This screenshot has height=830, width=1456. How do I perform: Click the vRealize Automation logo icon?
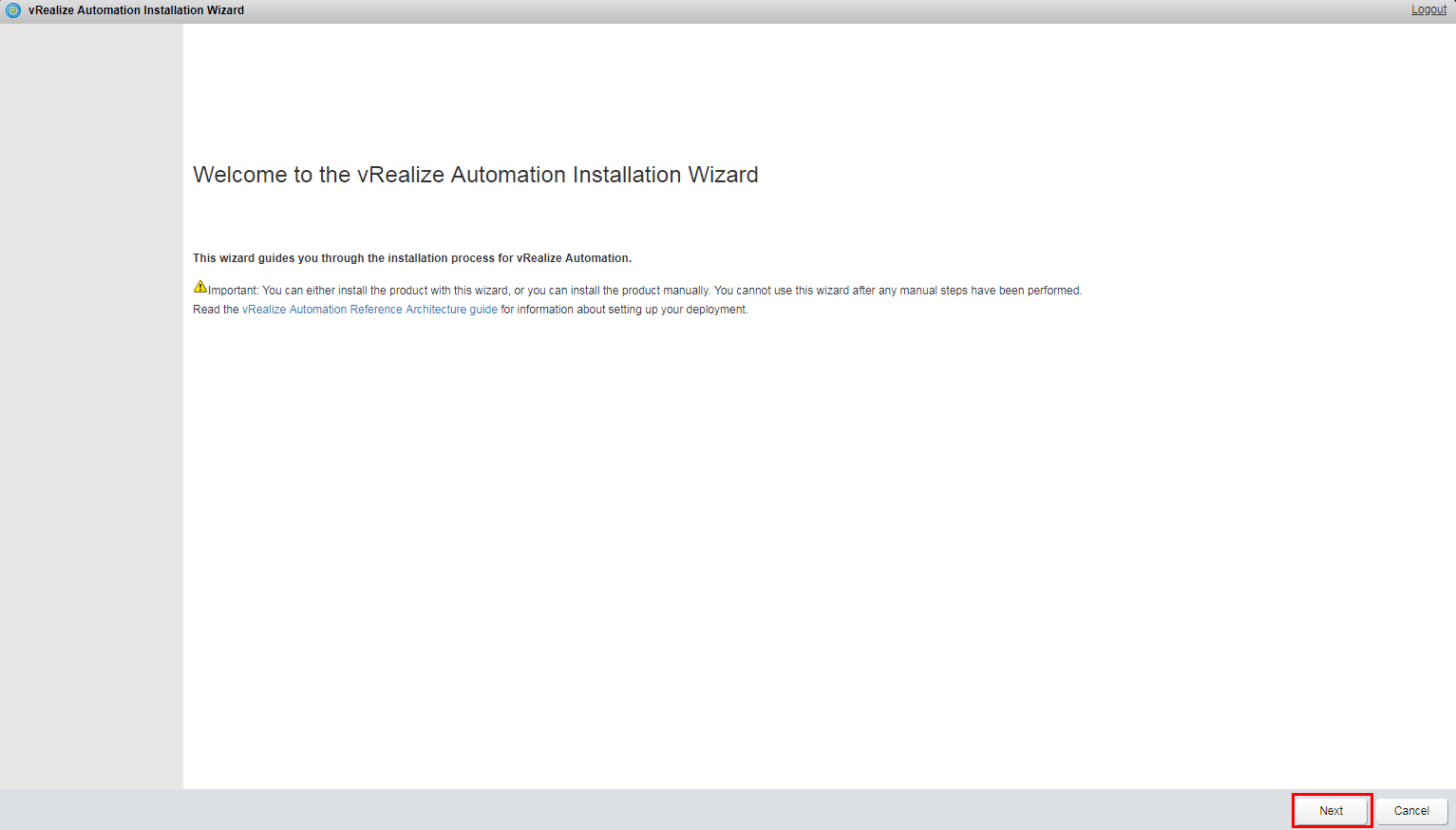13,10
